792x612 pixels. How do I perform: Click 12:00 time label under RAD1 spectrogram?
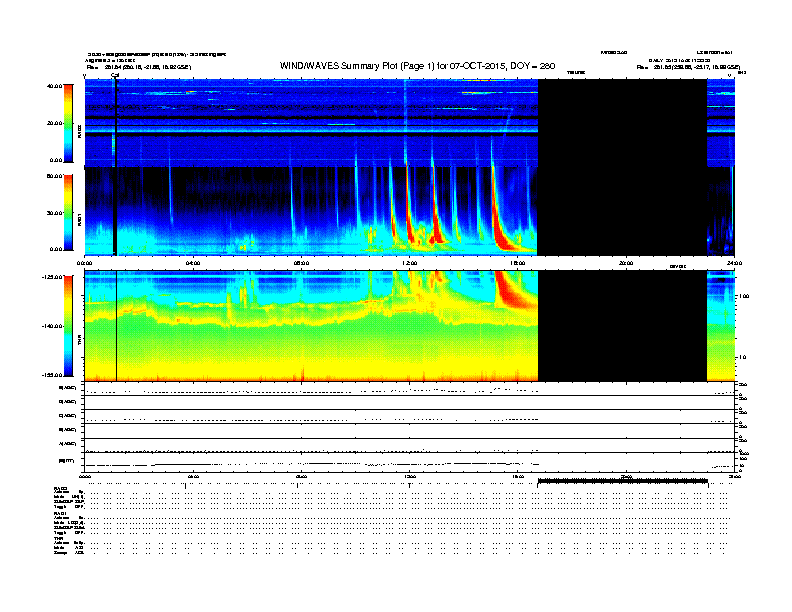point(410,263)
